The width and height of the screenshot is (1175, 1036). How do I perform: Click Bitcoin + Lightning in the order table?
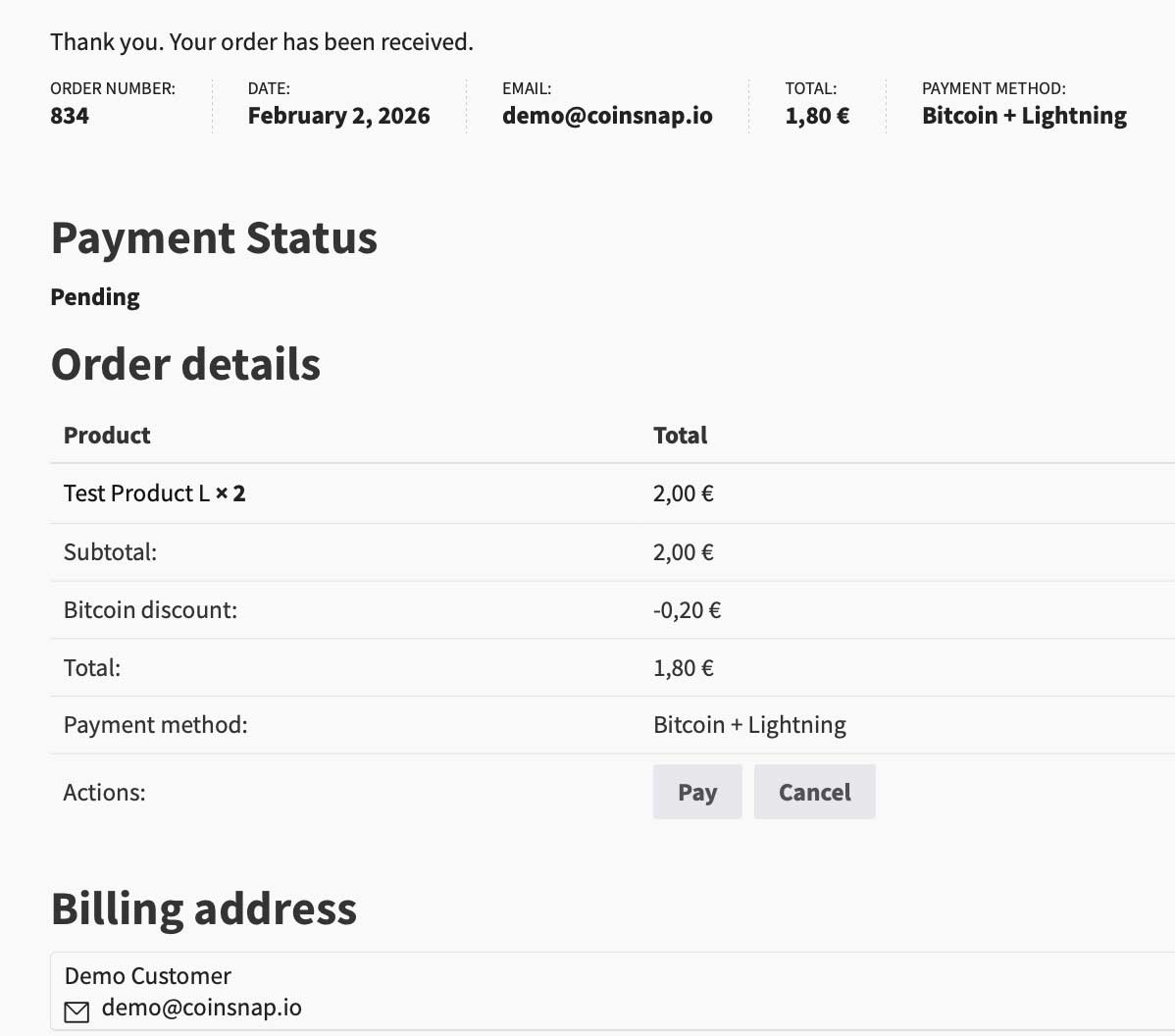point(749,725)
